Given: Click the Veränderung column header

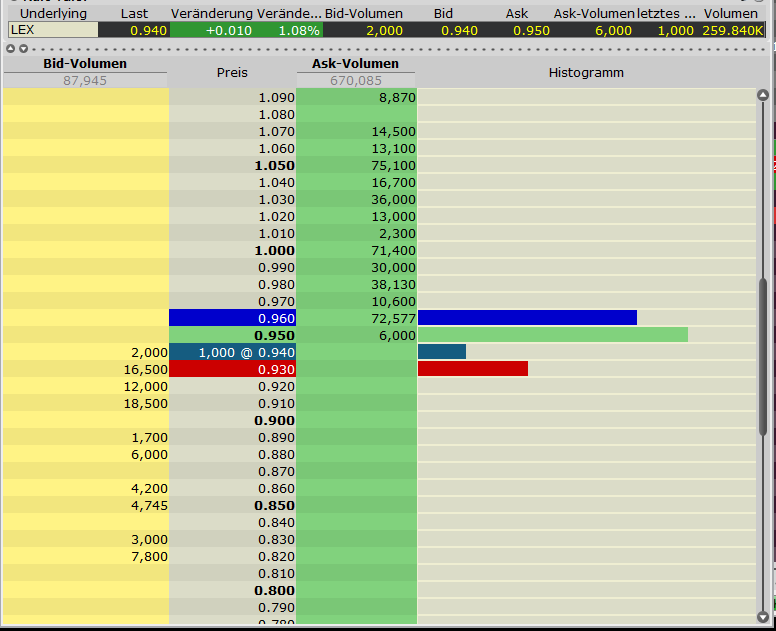Looking at the screenshot, I should point(212,14).
